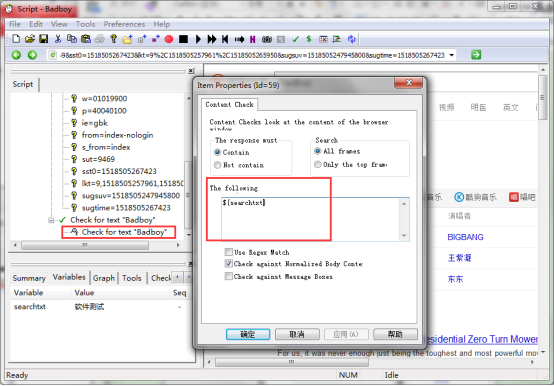Toggle navigation mode with the purple N icon
Image resolution: width=554 pixels, height=386 pixels.
253,39
